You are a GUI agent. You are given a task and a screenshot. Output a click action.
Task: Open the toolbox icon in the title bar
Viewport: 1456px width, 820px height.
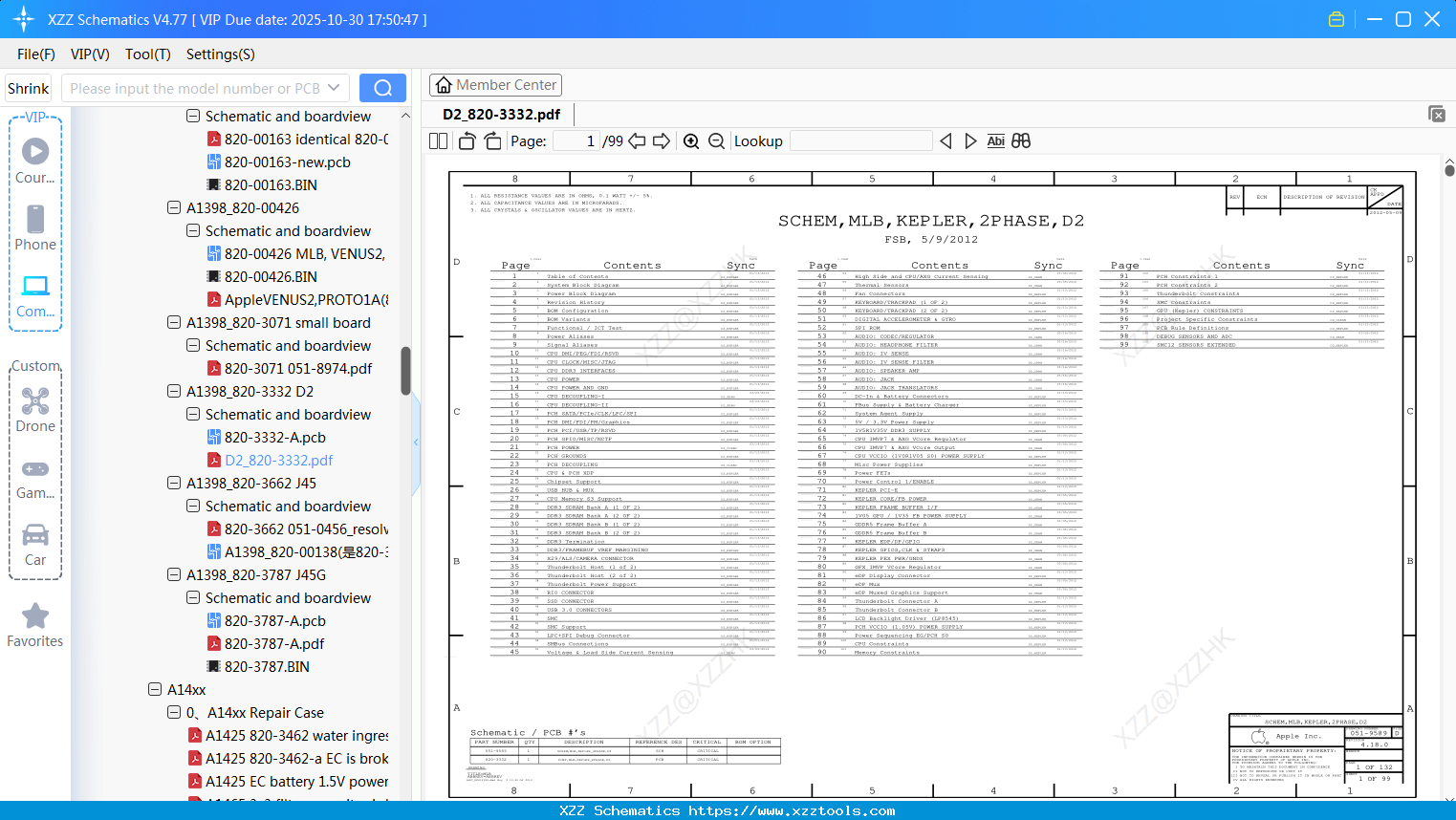[1336, 19]
